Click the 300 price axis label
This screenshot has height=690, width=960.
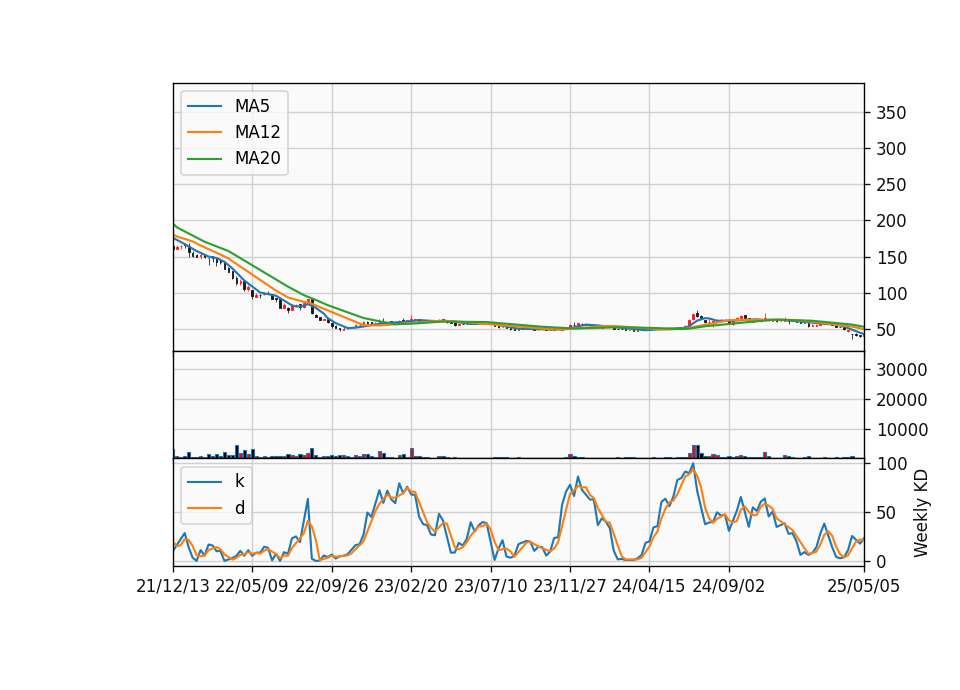pos(891,149)
